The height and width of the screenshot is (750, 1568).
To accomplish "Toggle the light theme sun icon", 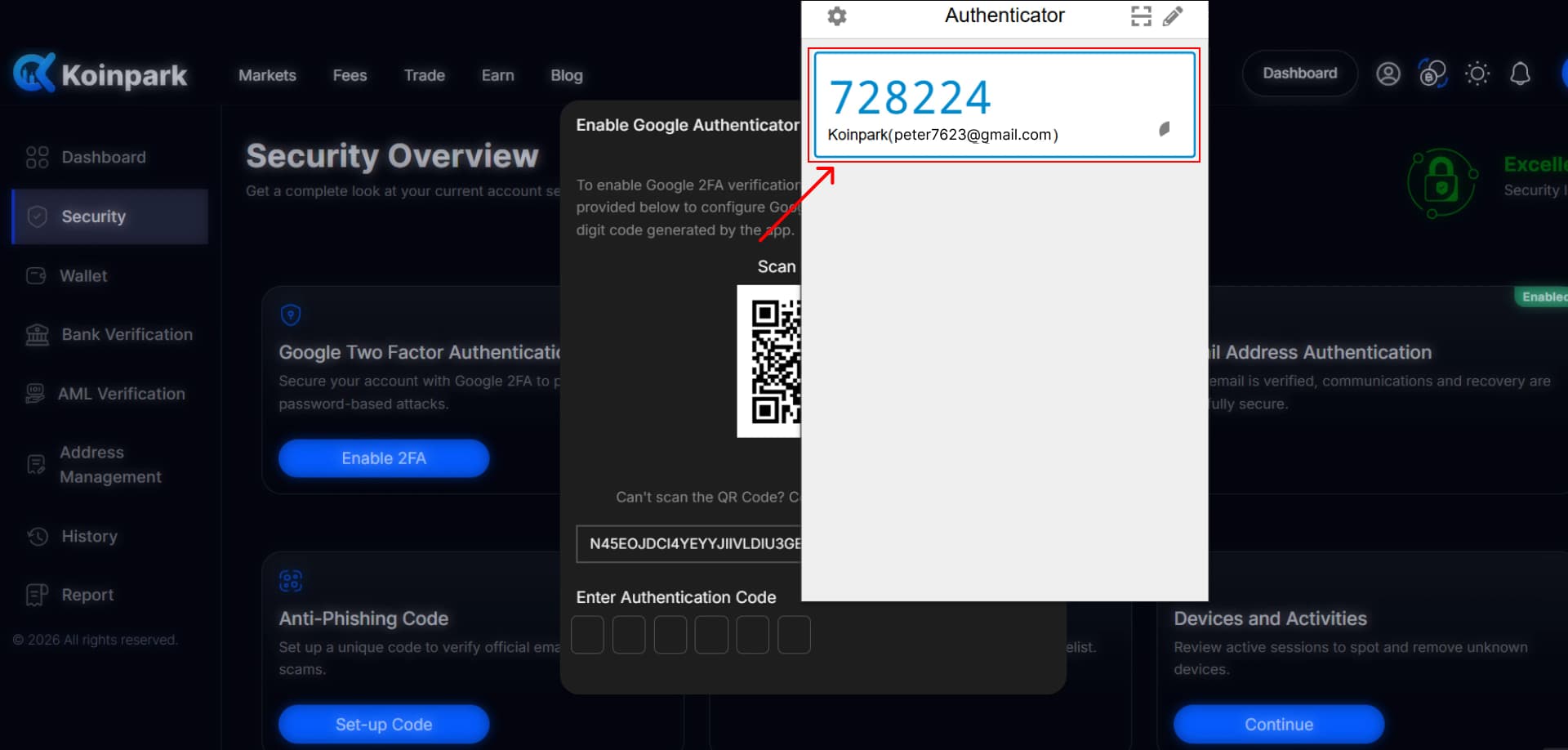I will 1477,74.
